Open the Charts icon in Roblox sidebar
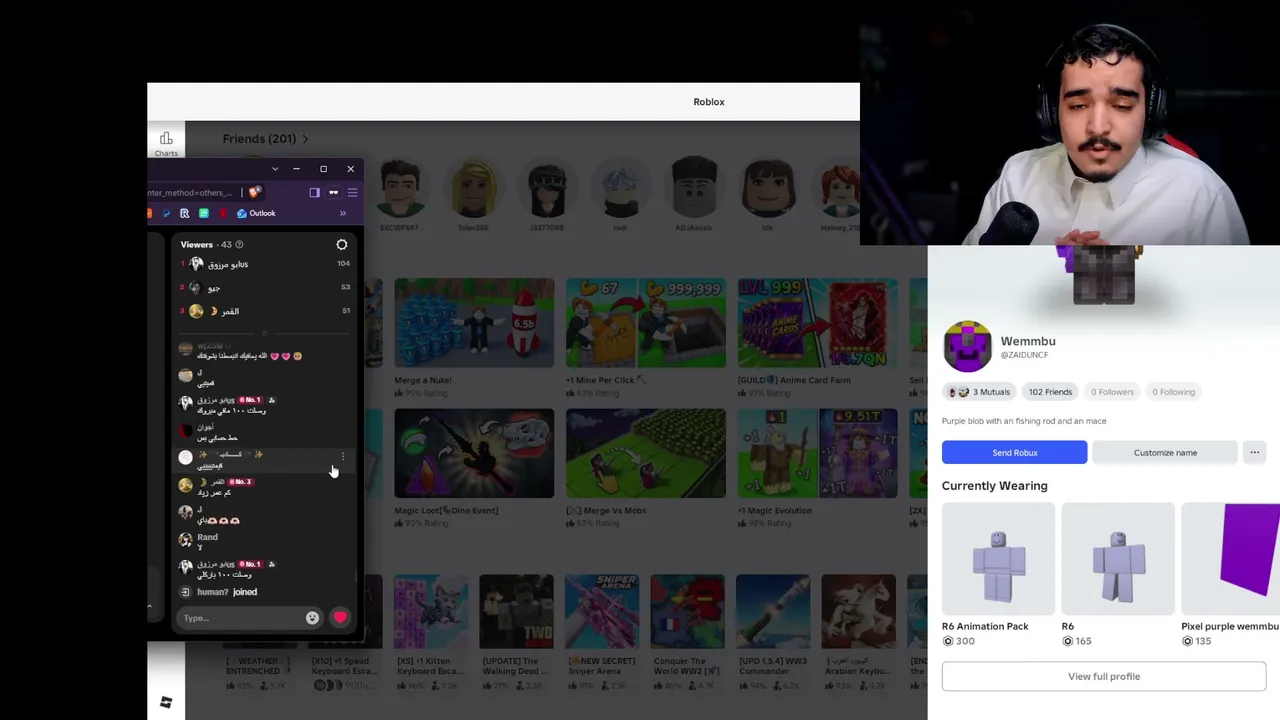The width and height of the screenshot is (1280, 720). pos(166,143)
